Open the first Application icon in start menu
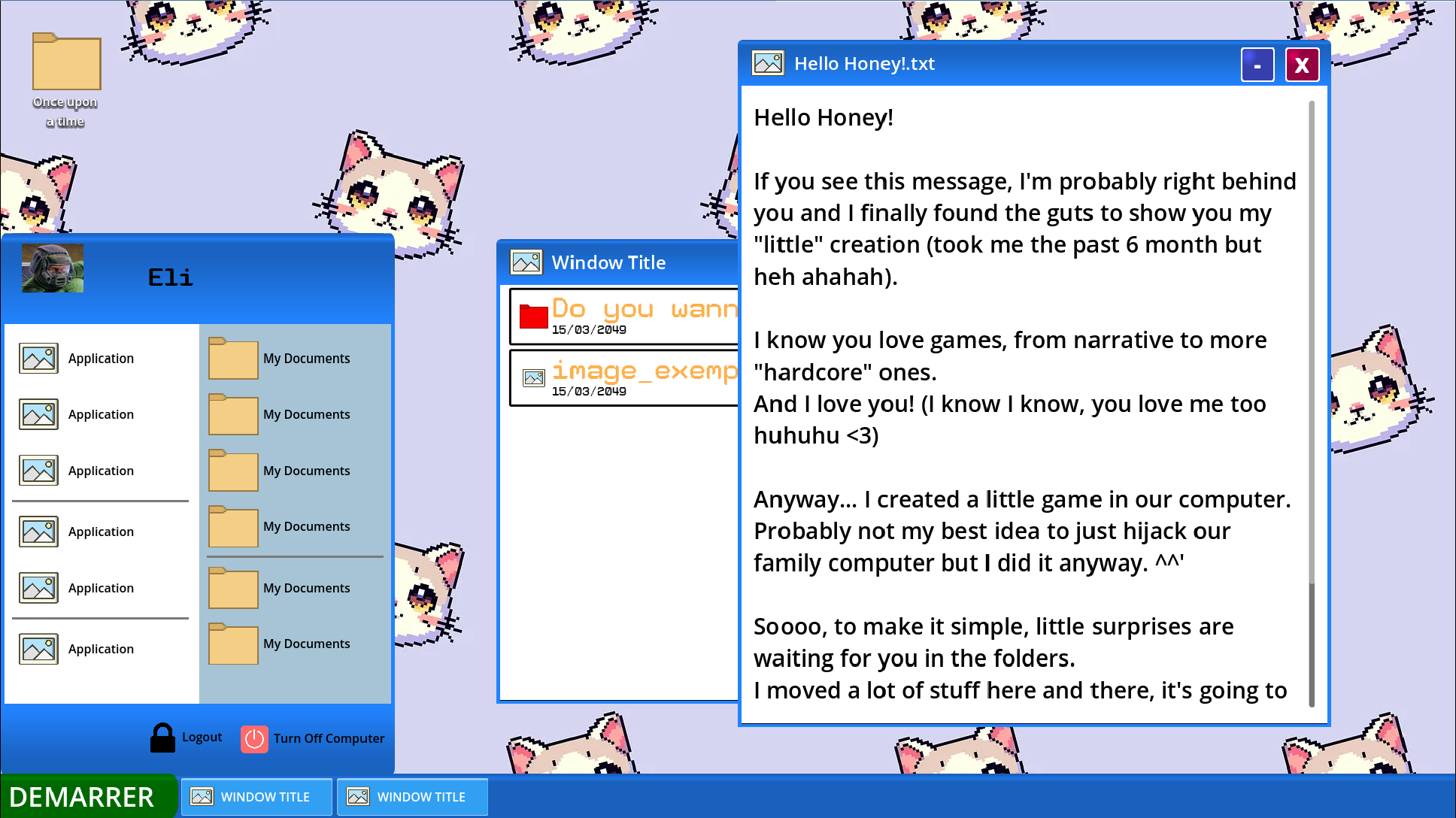This screenshot has width=1456, height=818. pos(38,358)
